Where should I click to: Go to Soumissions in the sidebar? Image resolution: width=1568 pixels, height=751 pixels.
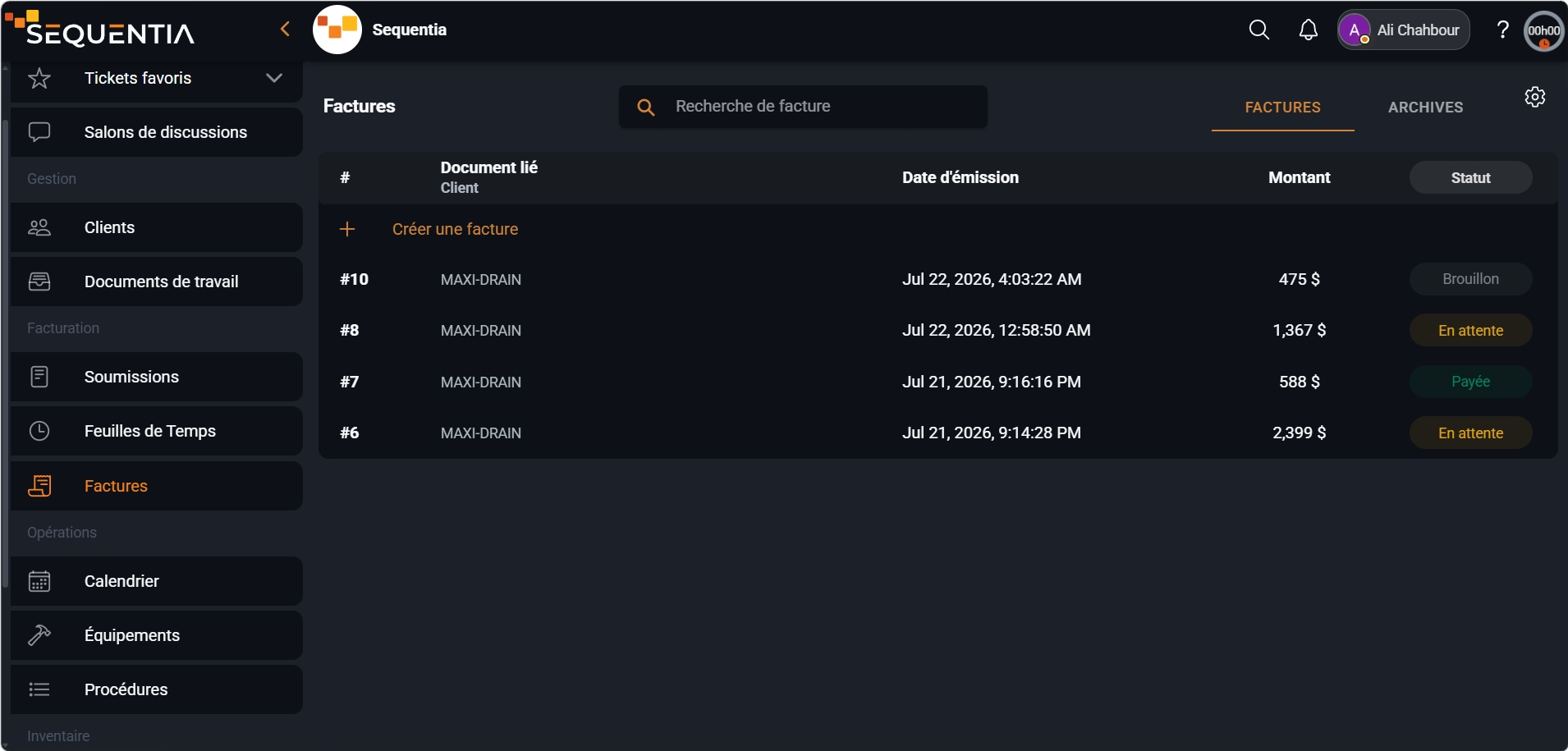click(157, 377)
